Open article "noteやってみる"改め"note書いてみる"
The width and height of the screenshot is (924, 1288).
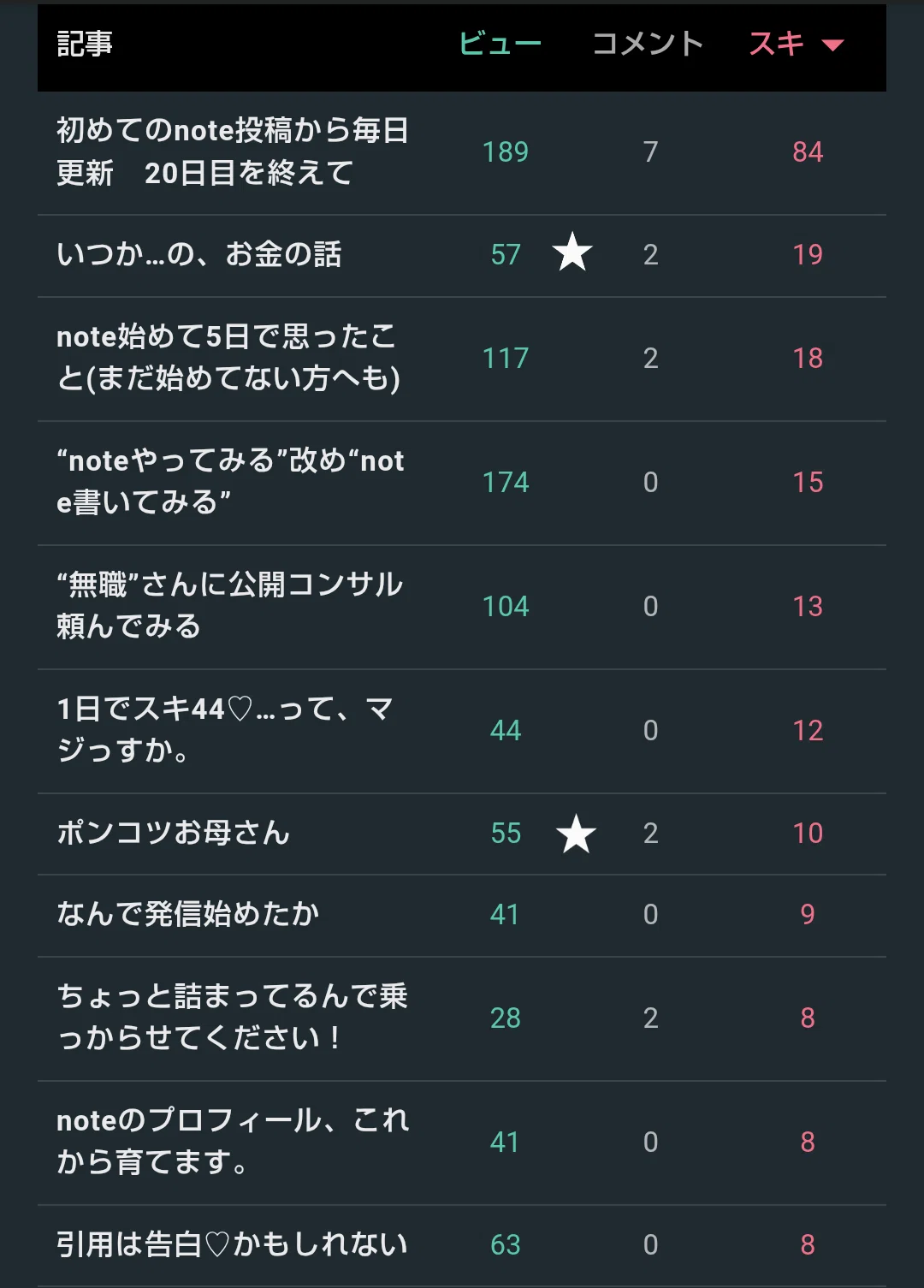click(230, 482)
